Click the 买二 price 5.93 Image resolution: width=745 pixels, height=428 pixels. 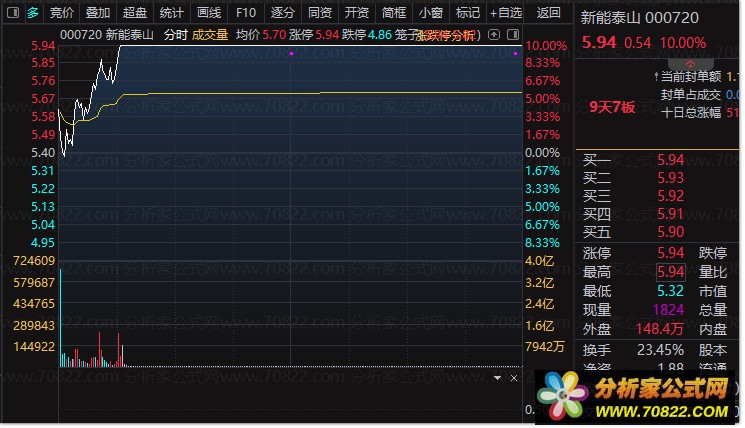(x=670, y=178)
